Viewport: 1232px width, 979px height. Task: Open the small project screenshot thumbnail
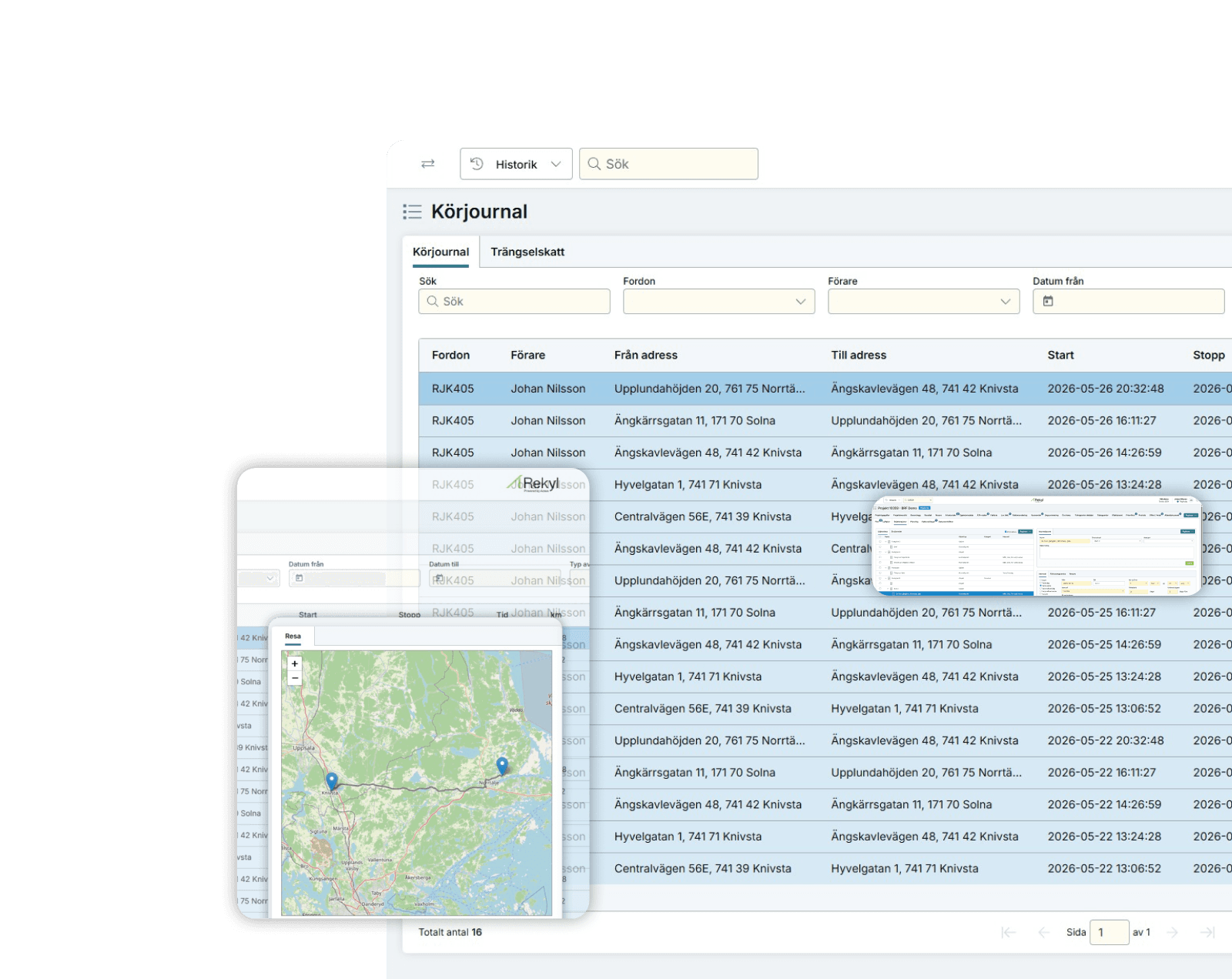coord(1037,546)
